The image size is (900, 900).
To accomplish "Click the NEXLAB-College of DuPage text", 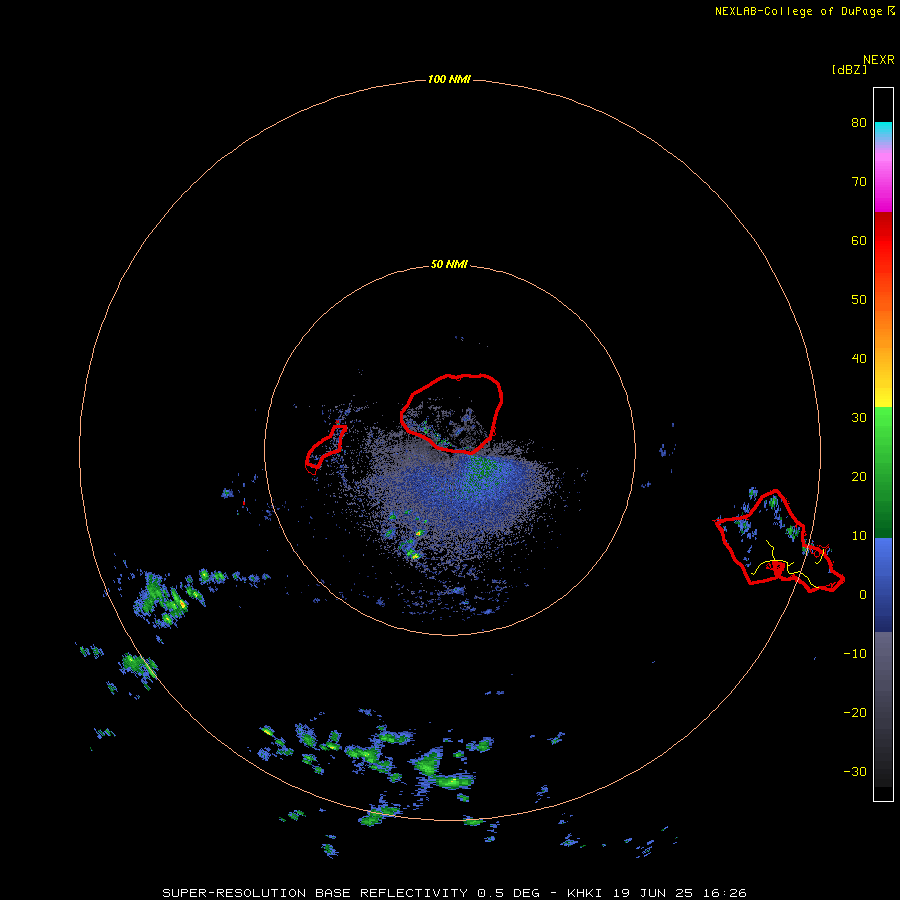I will point(798,11).
